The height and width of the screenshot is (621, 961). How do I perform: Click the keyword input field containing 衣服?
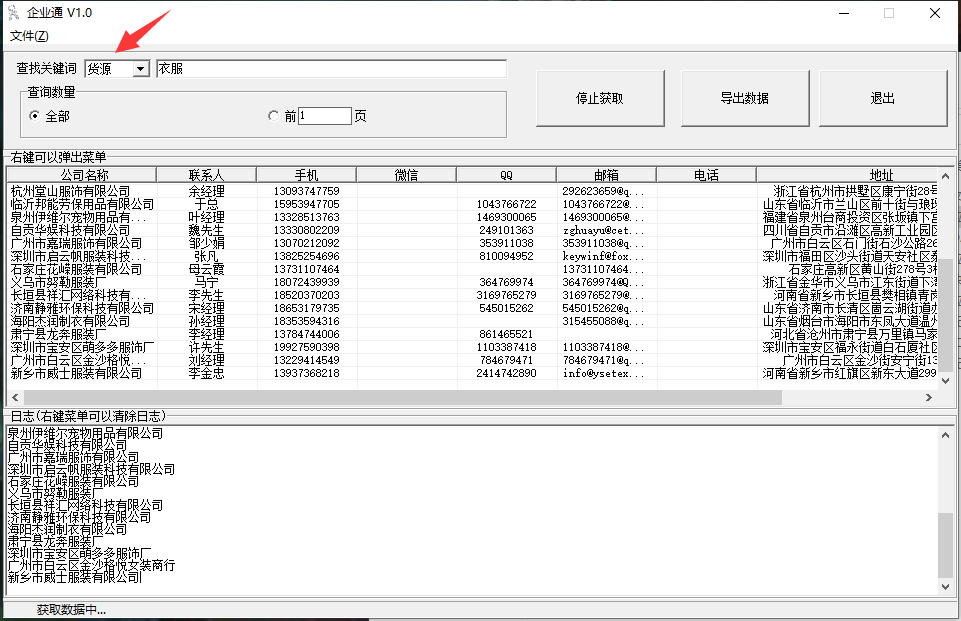(x=330, y=69)
